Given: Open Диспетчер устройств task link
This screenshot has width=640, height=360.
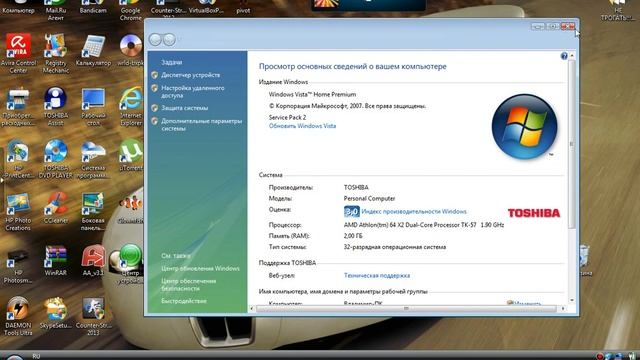Looking at the screenshot, I should click(190, 75).
